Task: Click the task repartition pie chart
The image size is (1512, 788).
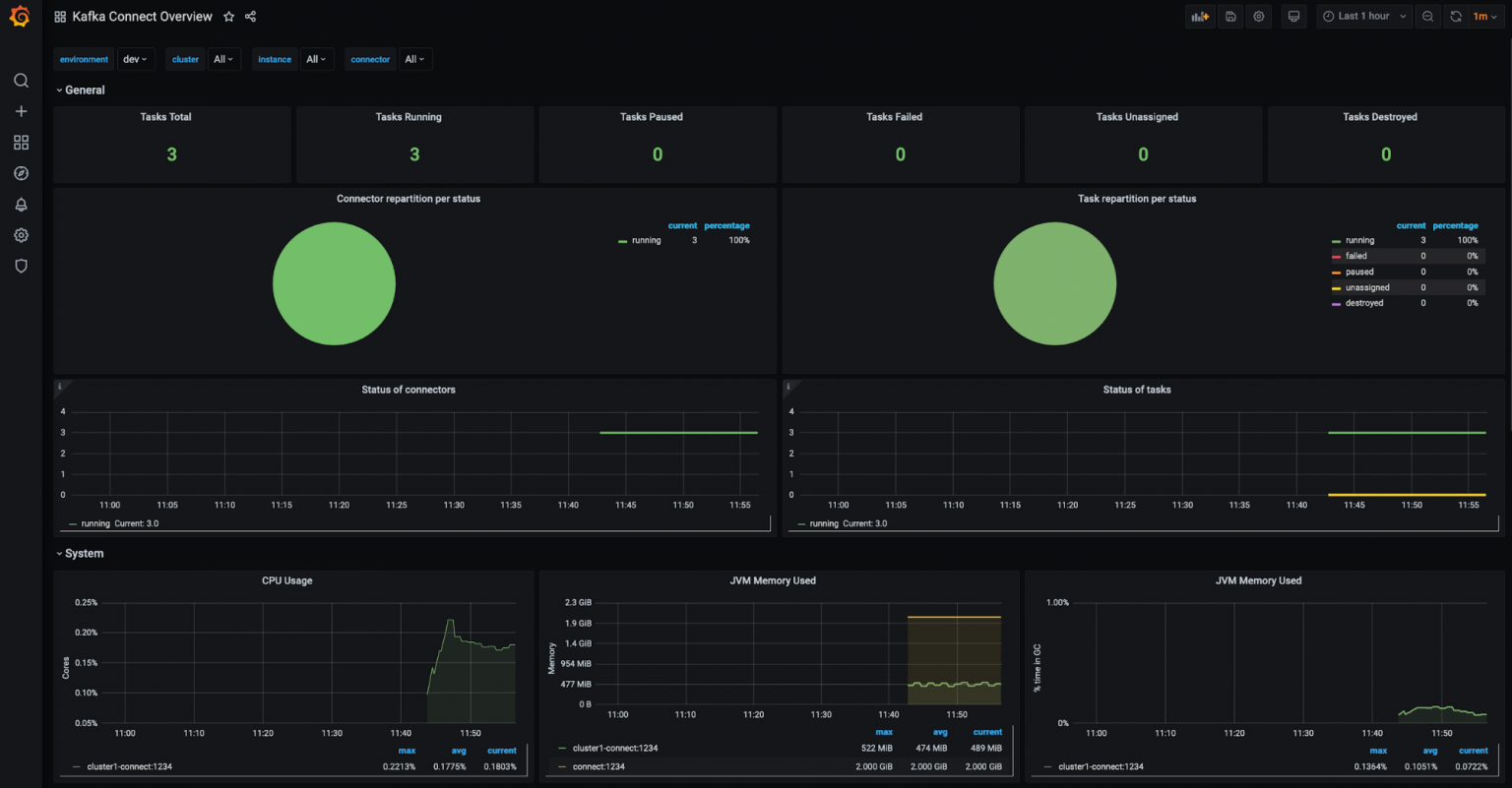Action: point(1055,283)
